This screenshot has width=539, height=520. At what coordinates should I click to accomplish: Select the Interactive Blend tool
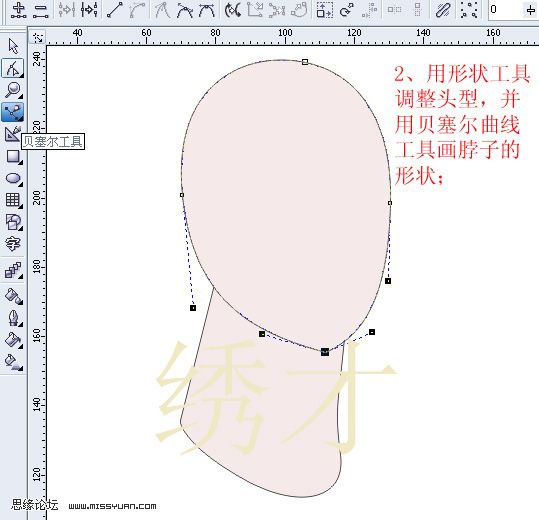point(13,270)
